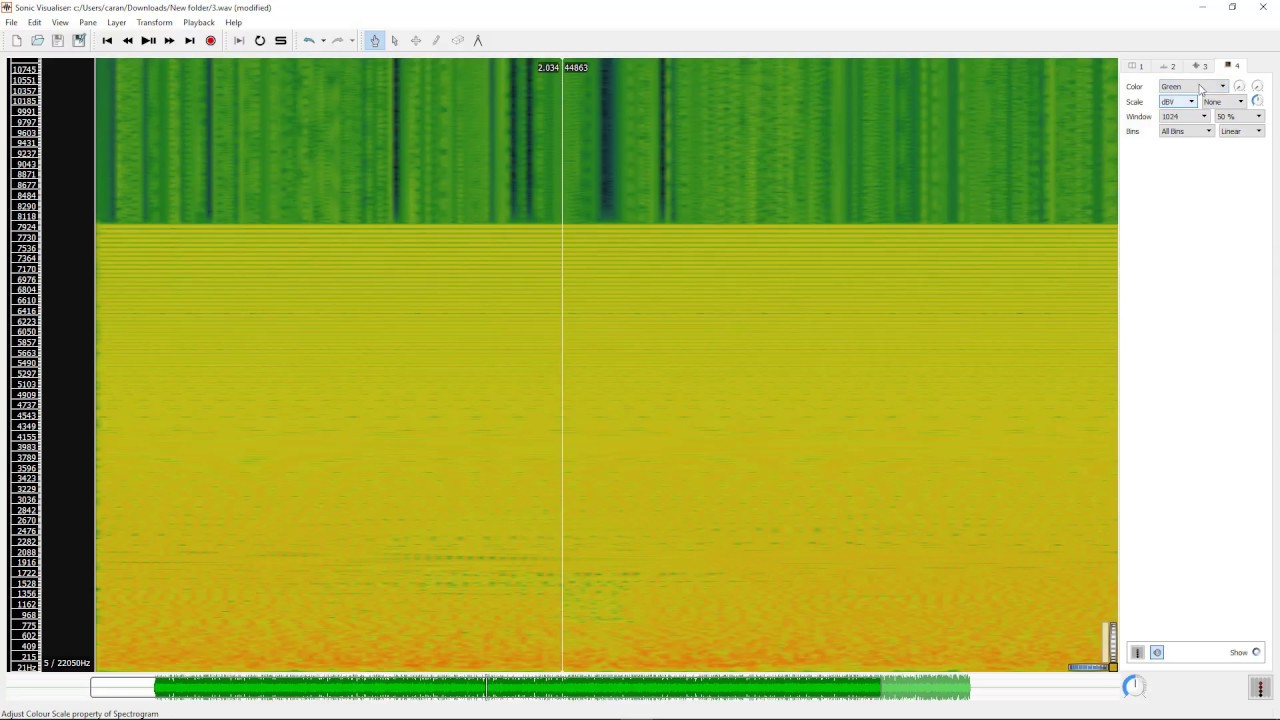The width and height of the screenshot is (1280, 720).
Task: Rewind to the start of the audio
Action: click(107, 41)
